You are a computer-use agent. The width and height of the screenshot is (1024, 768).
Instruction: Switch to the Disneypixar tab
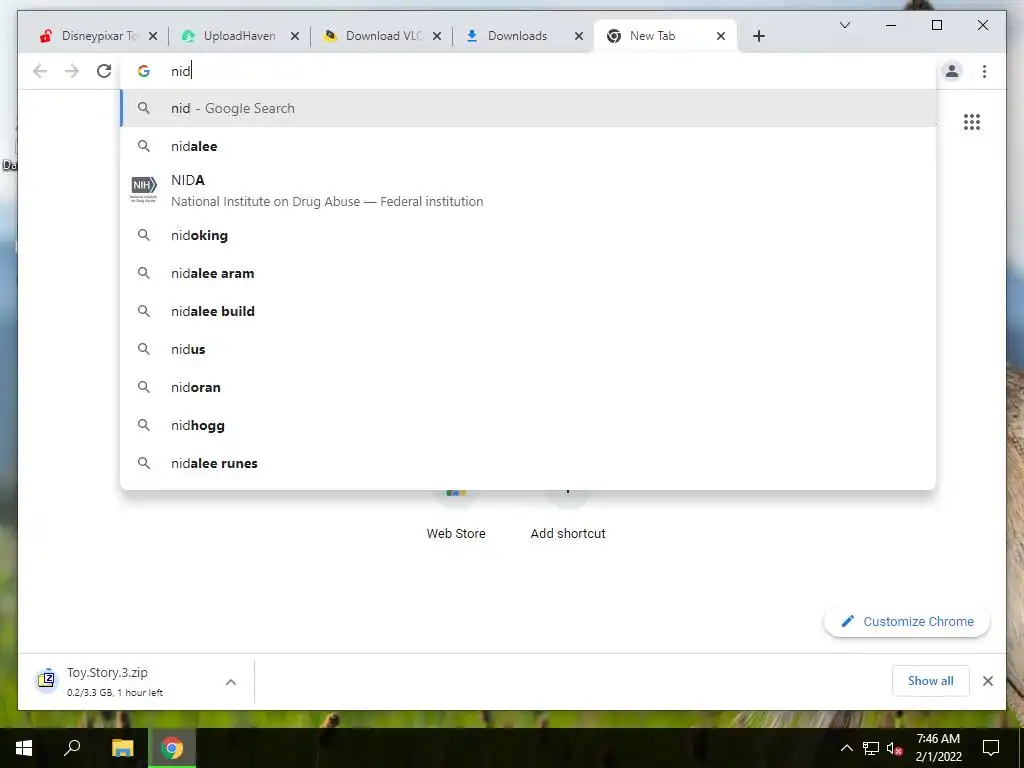pyautogui.click(x=98, y=36)
